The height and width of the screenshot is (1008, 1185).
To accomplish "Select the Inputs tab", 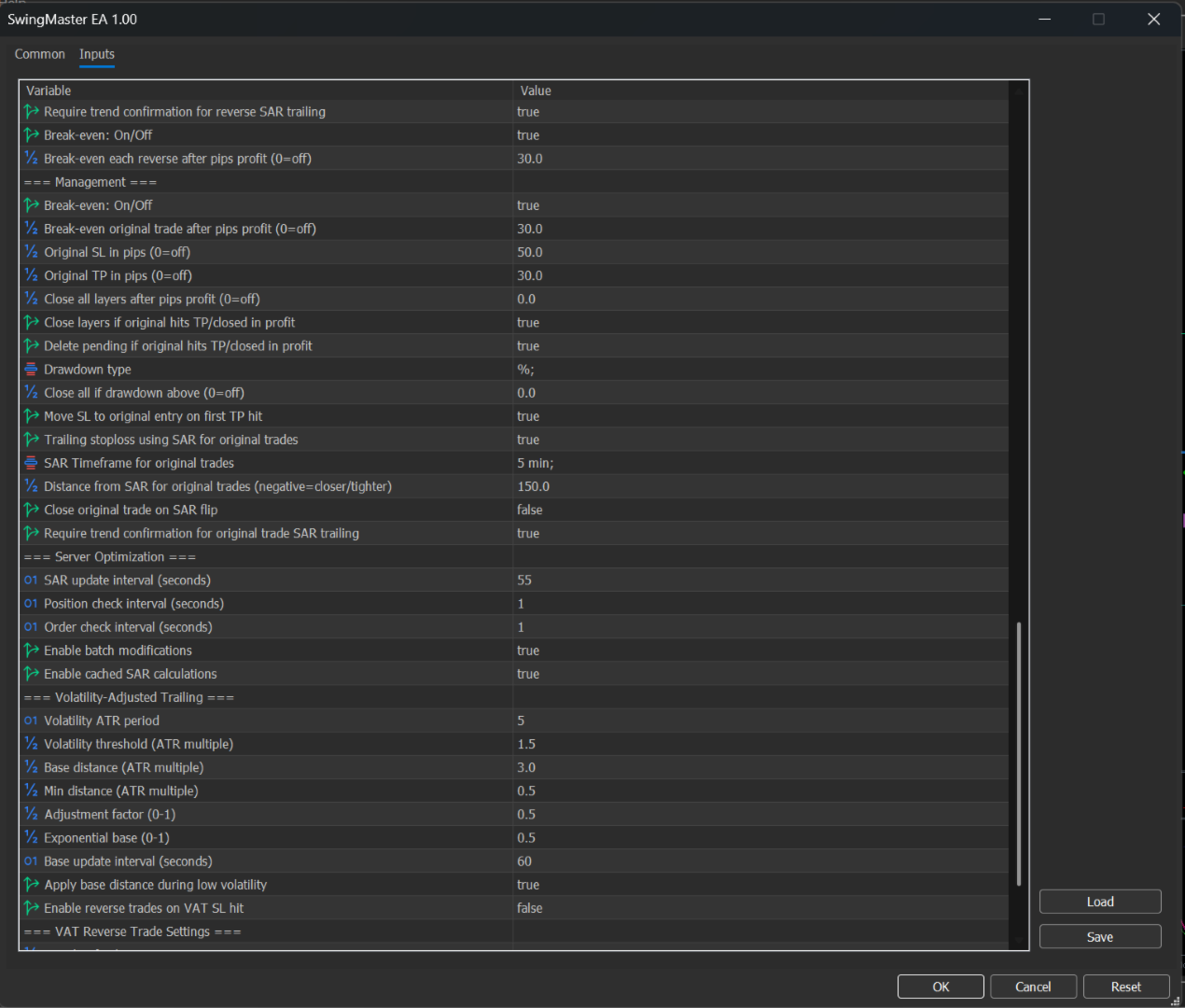I will 97,54.
